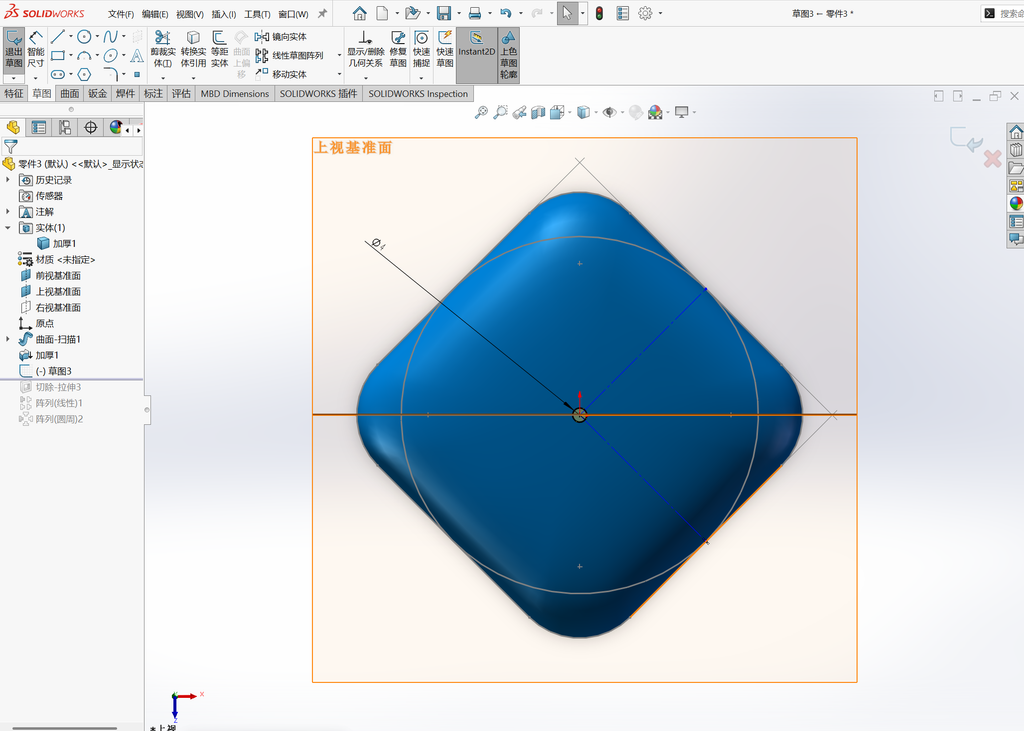Select the Straight Slot tool
This screenshot has height=731, width=1024.
57,74
